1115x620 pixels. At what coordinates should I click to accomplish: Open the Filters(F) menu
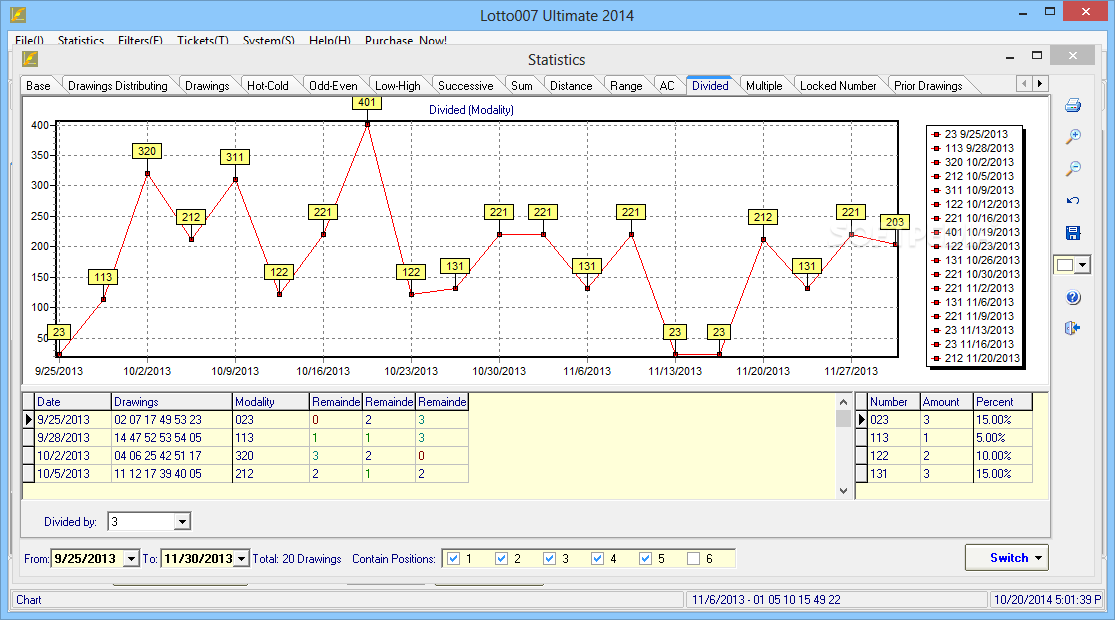click(140, 41)
